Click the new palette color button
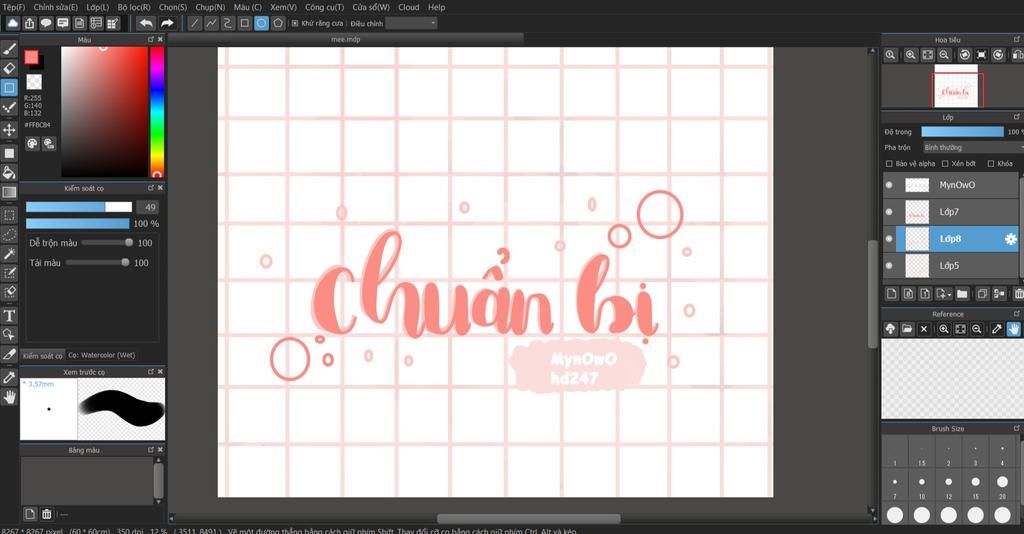Image resolution: width=1024 pixels, height=534 pixels. pyautogui.click(x=29, y=514)
